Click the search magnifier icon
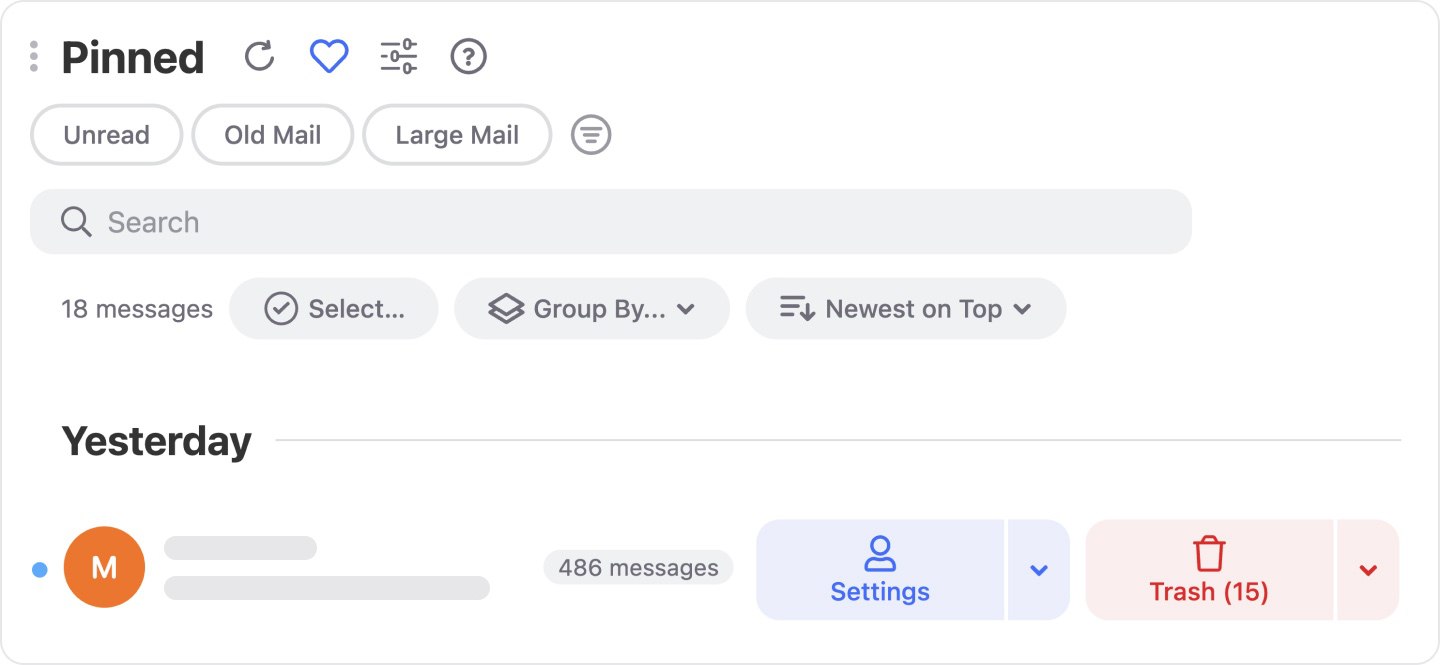Viewport: 1440px width, 665px height. [76, 221]
